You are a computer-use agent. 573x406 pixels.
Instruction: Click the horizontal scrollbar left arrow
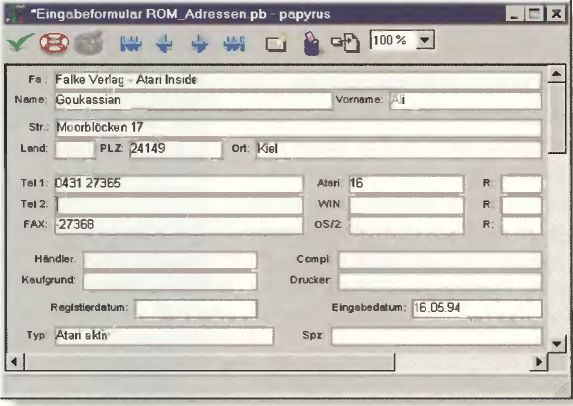pos(14,361)
